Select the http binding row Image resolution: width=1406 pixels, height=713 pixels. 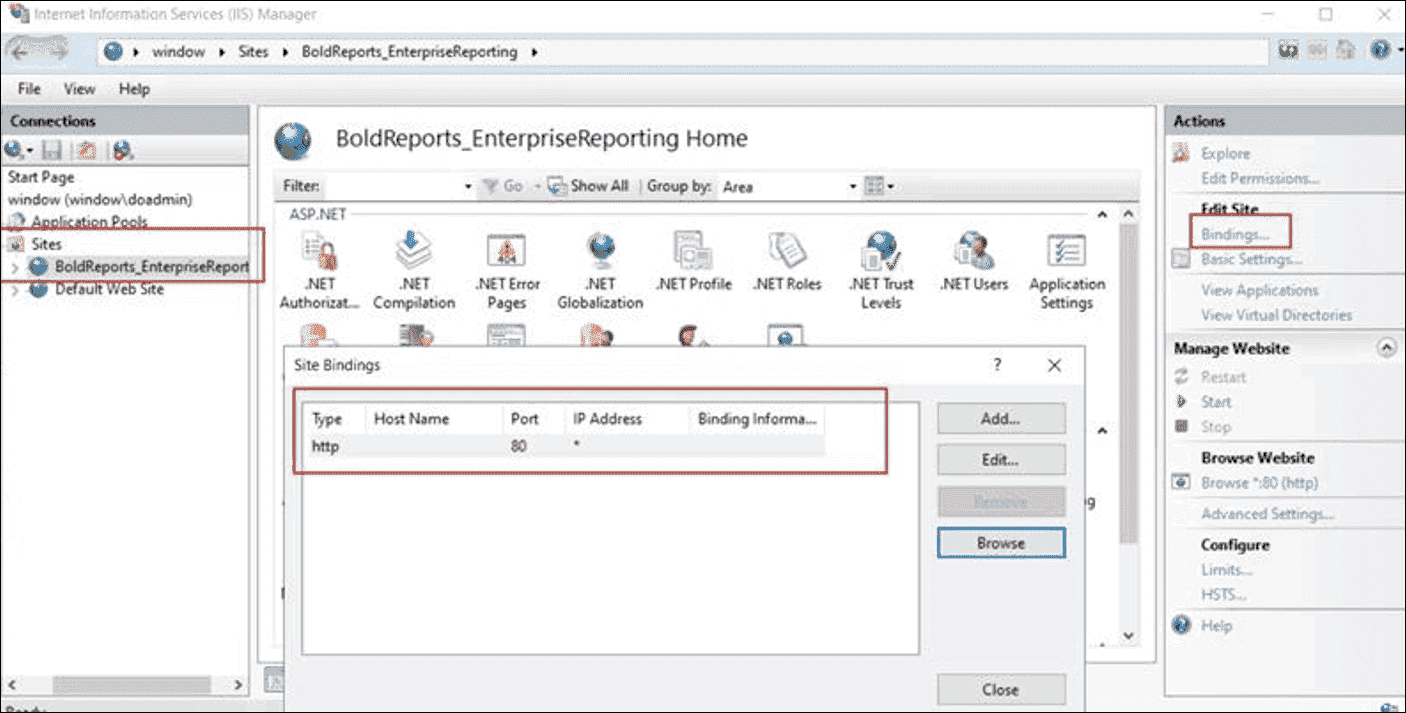coord(565,446)
